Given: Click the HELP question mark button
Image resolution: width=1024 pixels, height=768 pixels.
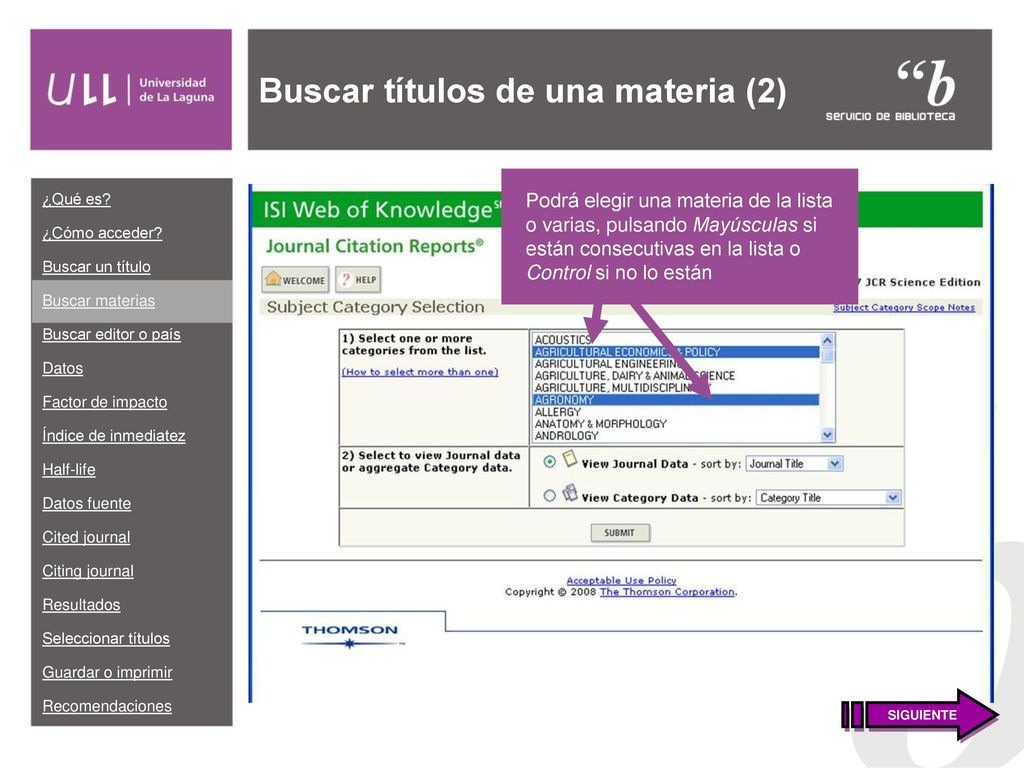Looking at the screenshot, I should pos(358,280).
